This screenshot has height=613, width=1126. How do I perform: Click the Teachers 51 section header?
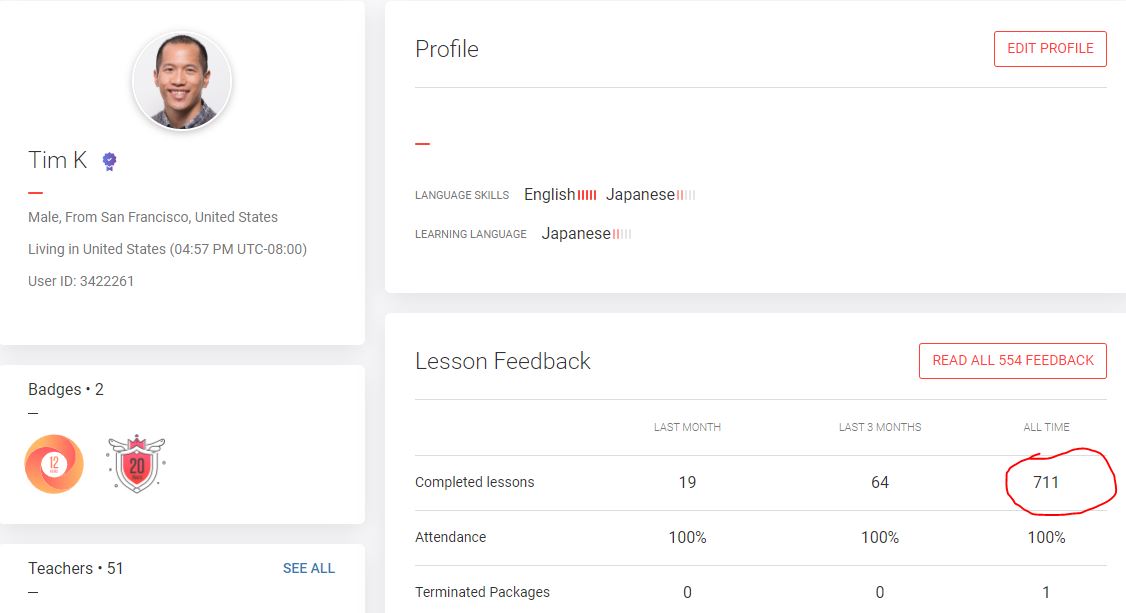tap(75, 568)
